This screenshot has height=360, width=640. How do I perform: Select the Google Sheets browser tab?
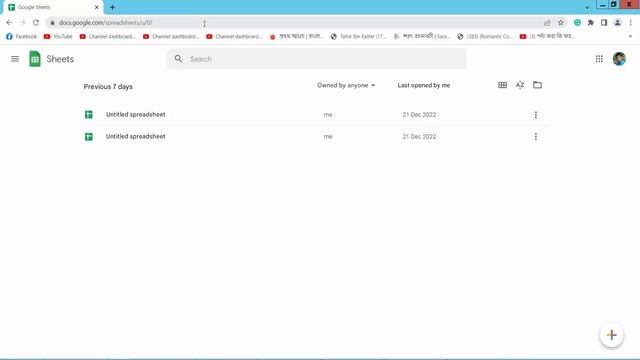click(x=53, y=7)
